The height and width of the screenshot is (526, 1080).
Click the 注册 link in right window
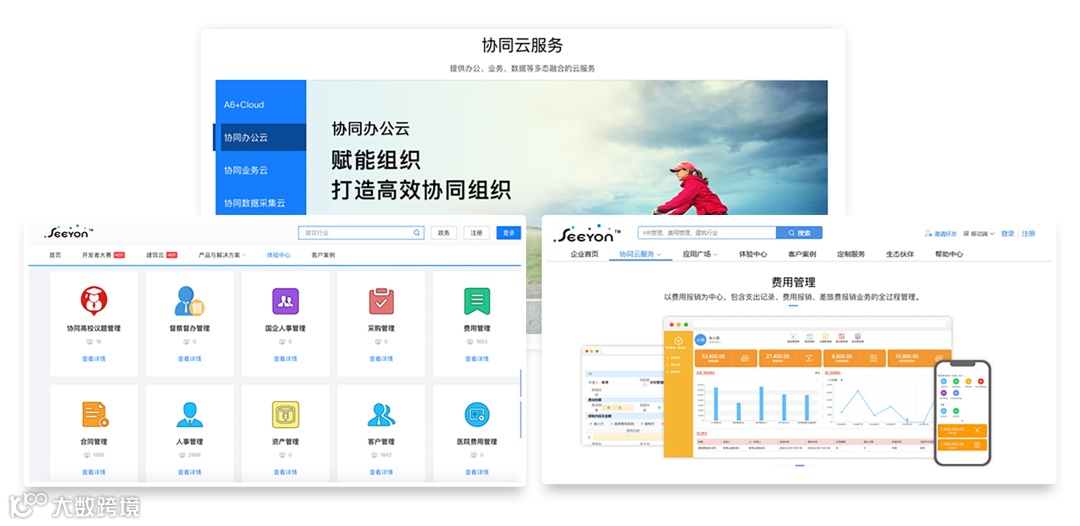click(1028, 233)
